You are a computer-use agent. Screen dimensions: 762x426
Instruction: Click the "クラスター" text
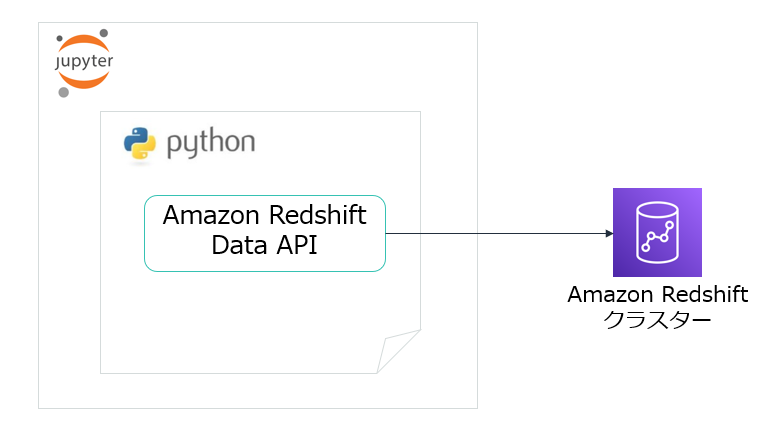657,320
